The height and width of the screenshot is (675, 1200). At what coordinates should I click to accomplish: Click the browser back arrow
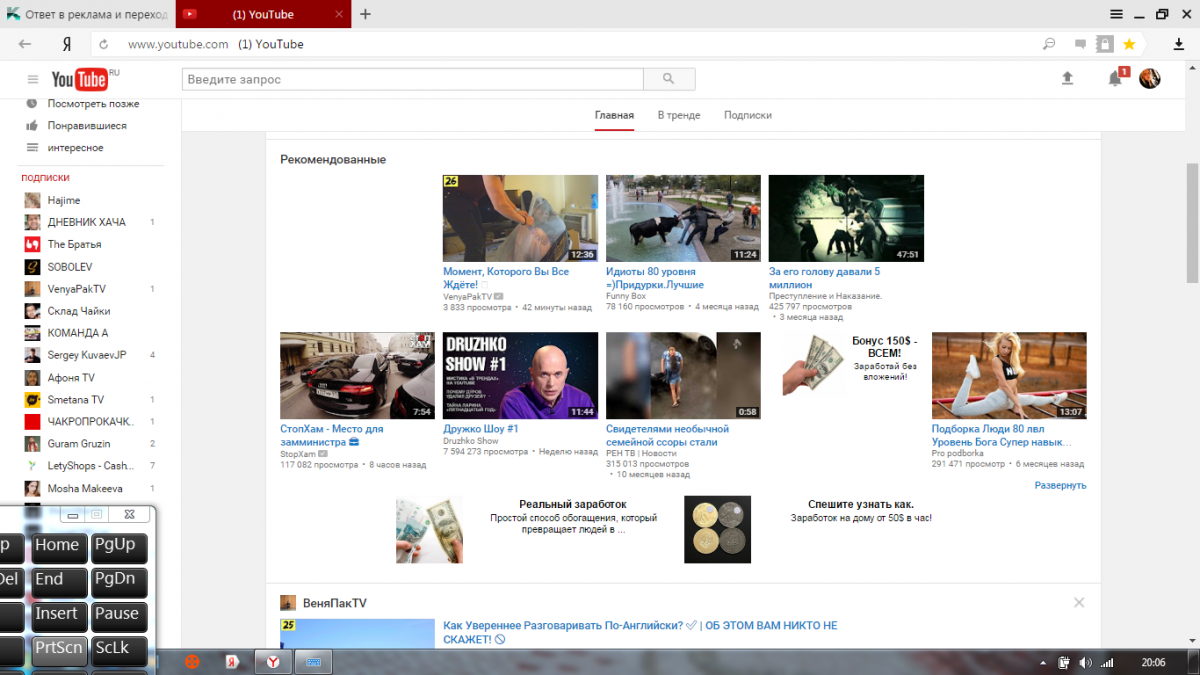pyautogui.click(x=25, y=44)
